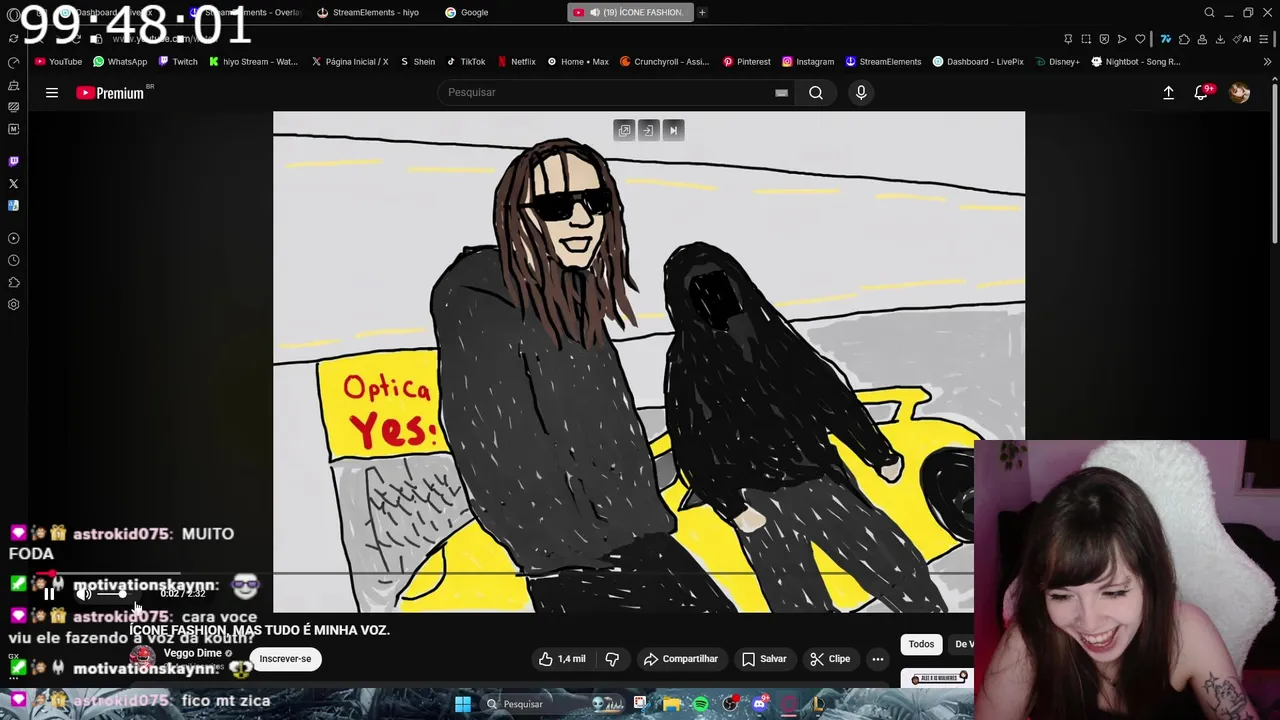Open the M icon in browser sidebar
Viewport: 1280px width, 720px height.
coord(13,129)
